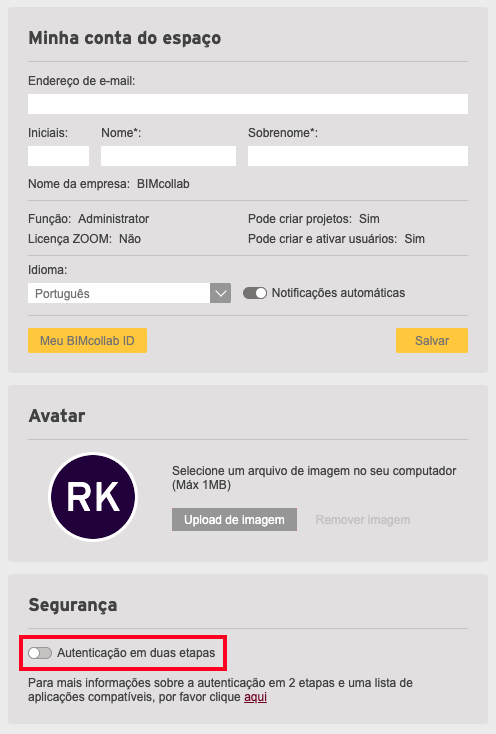Click the Avatar section heading
This screenshot has height=734, width=496.
[57, 416]
